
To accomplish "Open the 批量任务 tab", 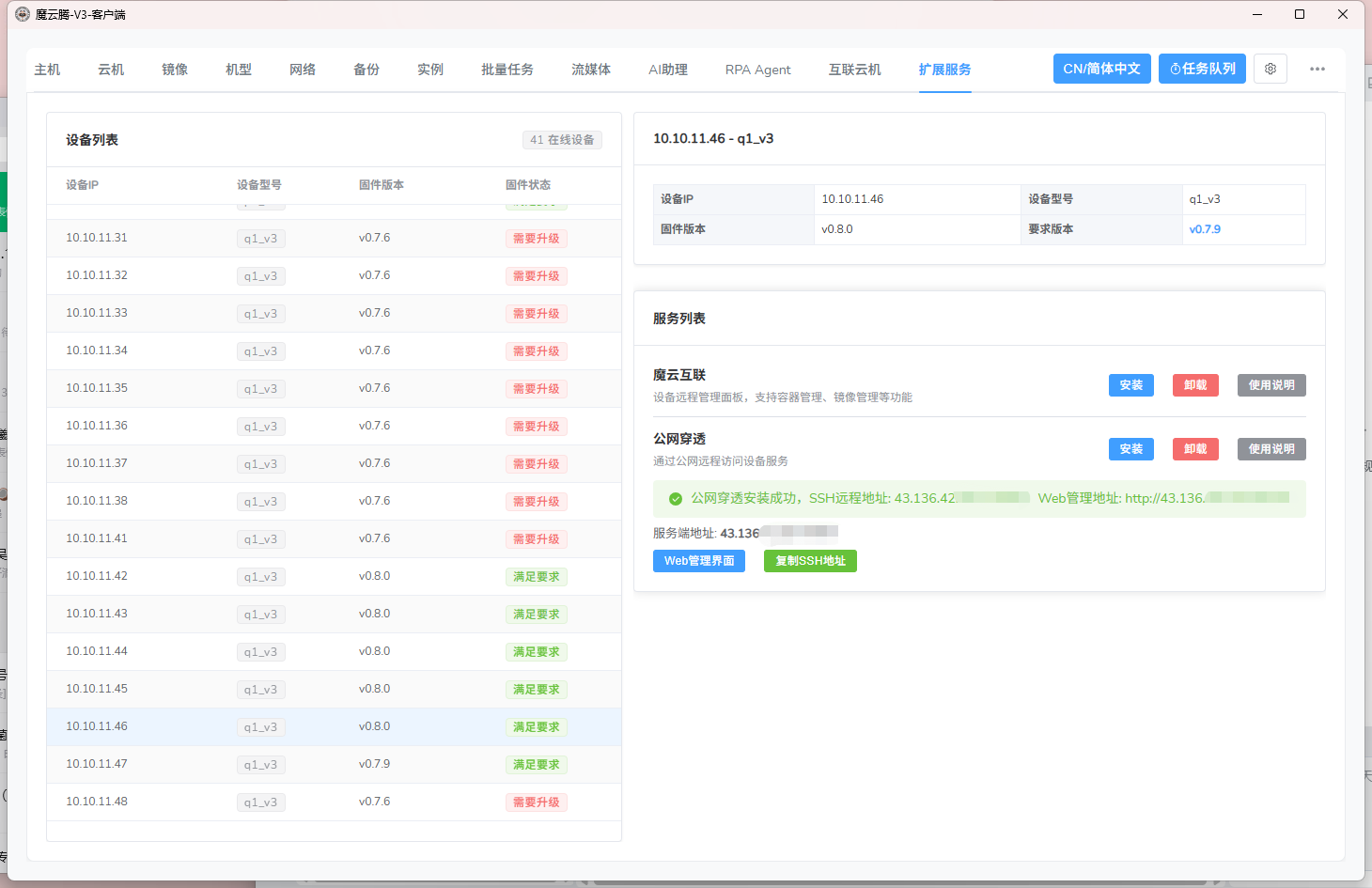I will (x=507, y=70).
